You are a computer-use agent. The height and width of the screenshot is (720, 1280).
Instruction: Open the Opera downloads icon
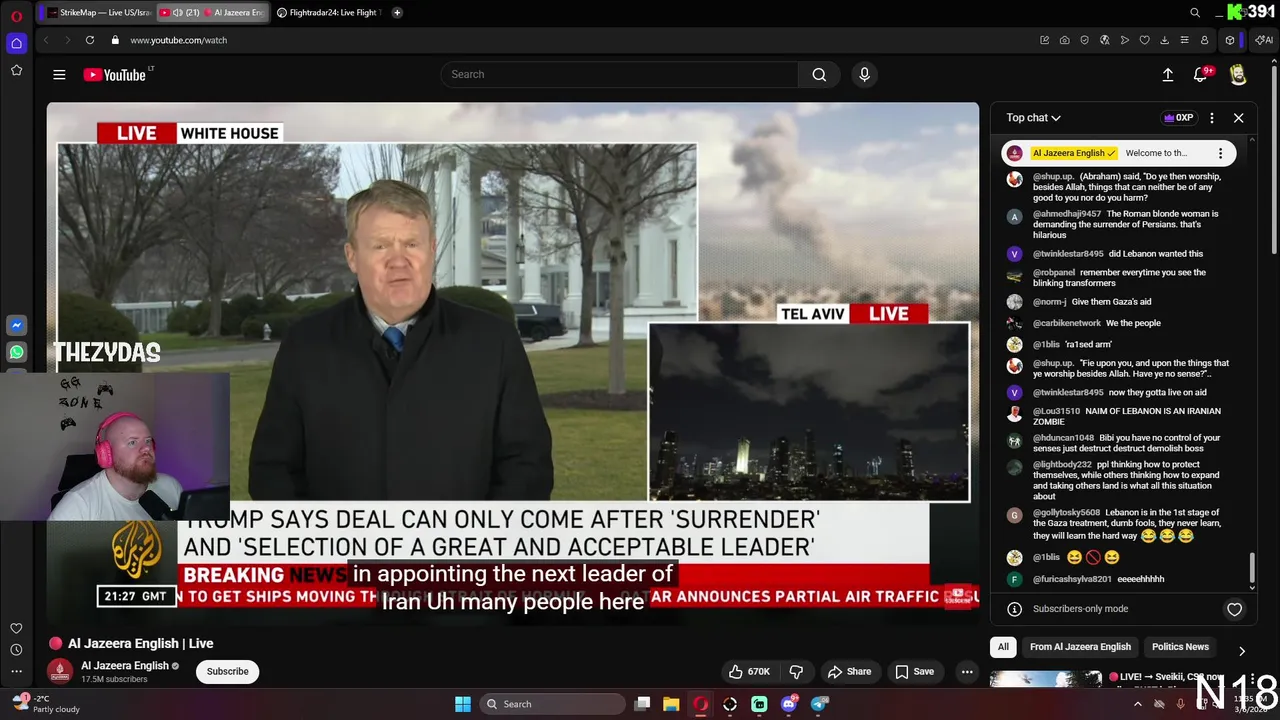1164,40
